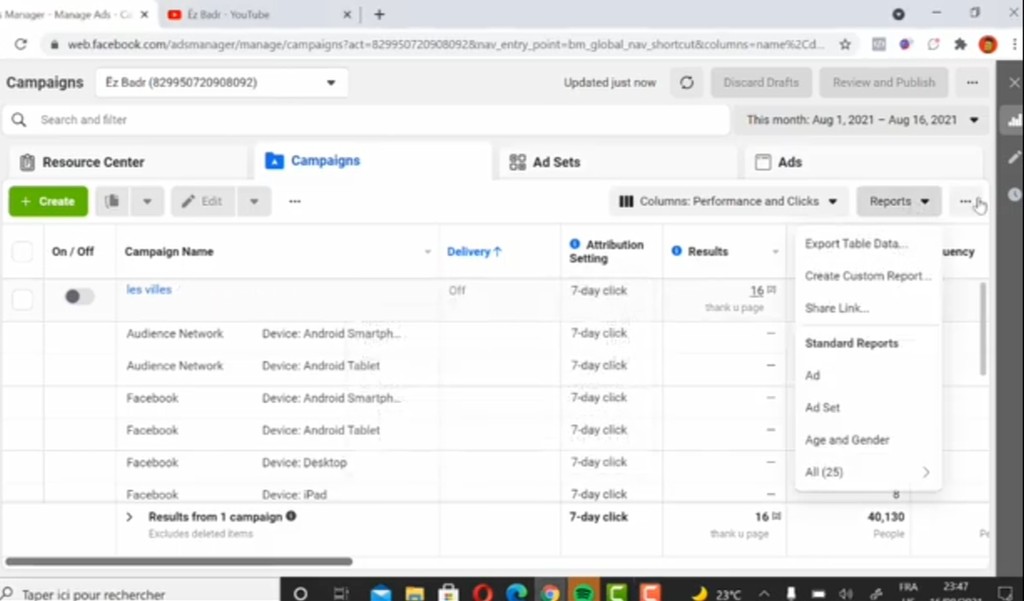Open Spotify from the taskbar
1024x601 pixels.
tap(583, 593)
